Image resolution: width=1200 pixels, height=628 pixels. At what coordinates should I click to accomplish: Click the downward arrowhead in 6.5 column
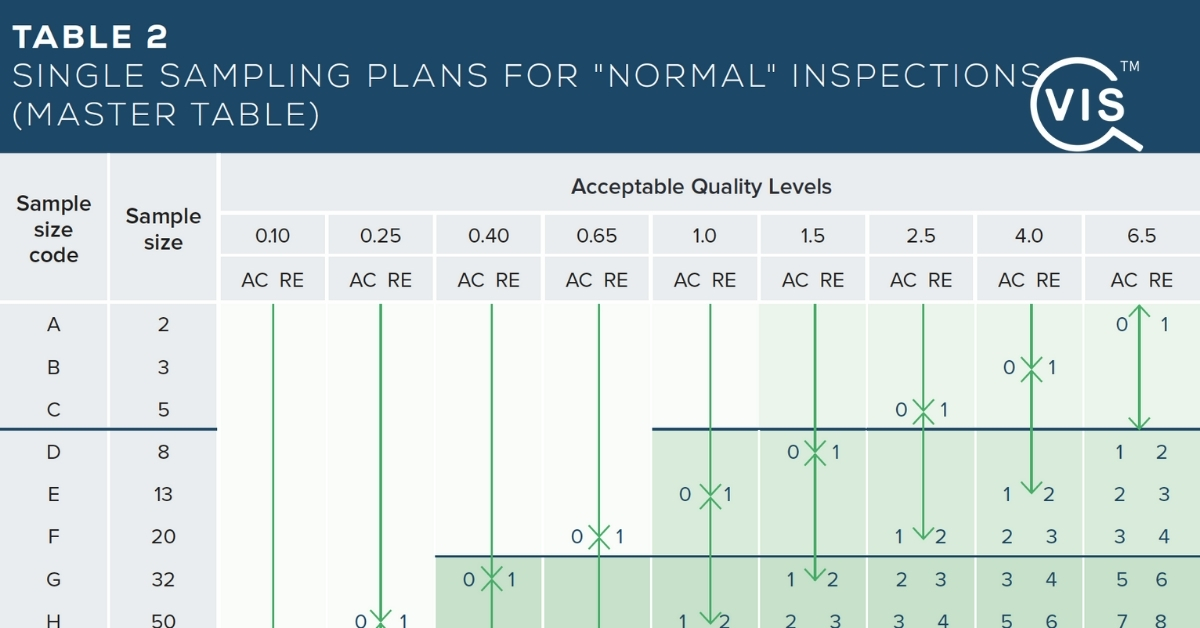(x=1137, y=423)
